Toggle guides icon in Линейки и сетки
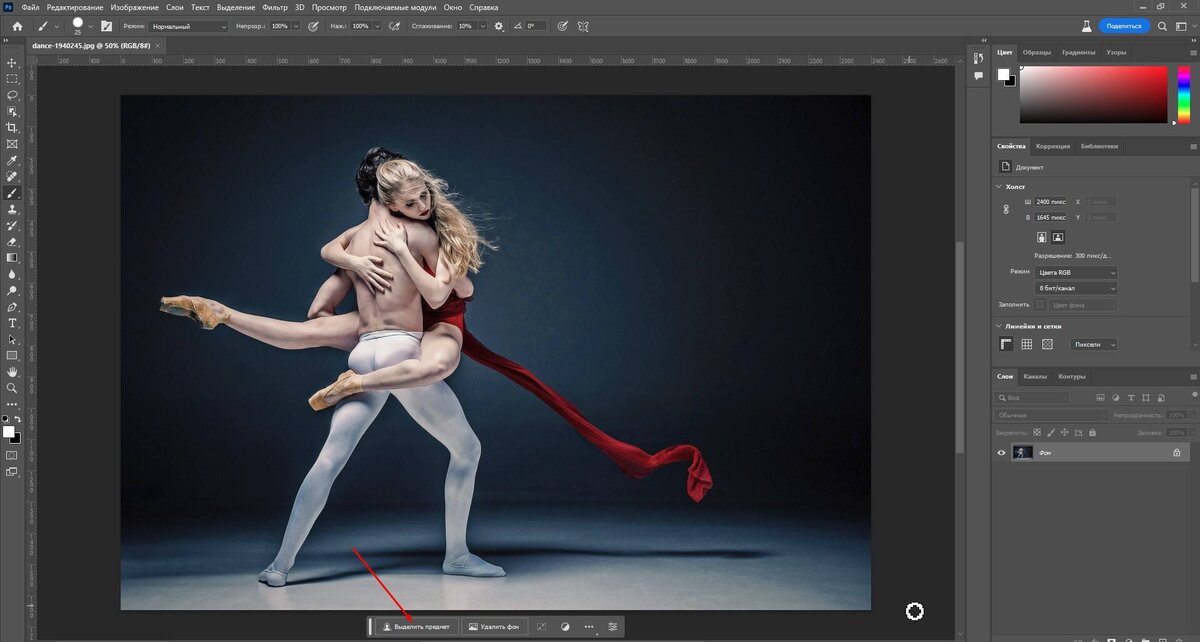Screen dimensions: 1200x642 1047,344
